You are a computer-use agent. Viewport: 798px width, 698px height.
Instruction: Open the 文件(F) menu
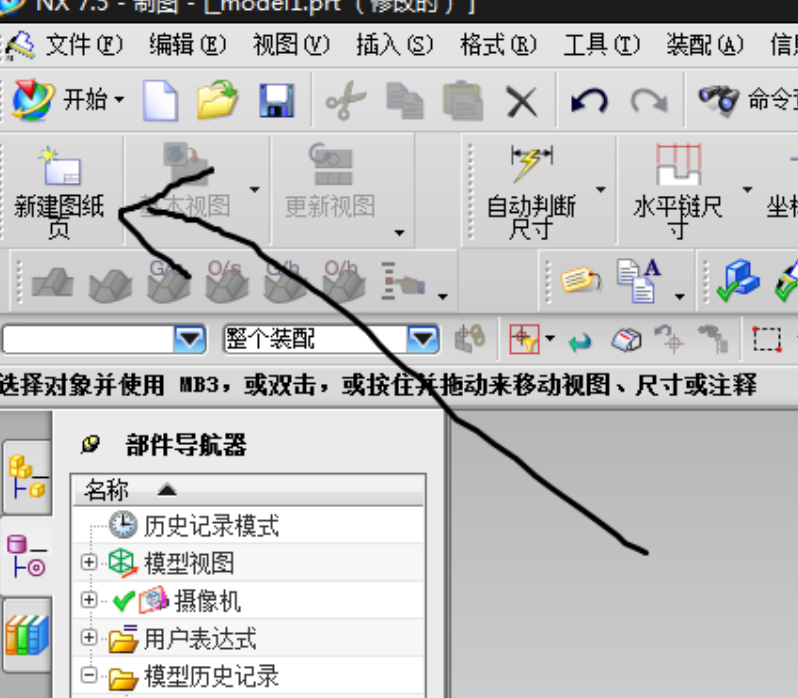pos(84,45)
